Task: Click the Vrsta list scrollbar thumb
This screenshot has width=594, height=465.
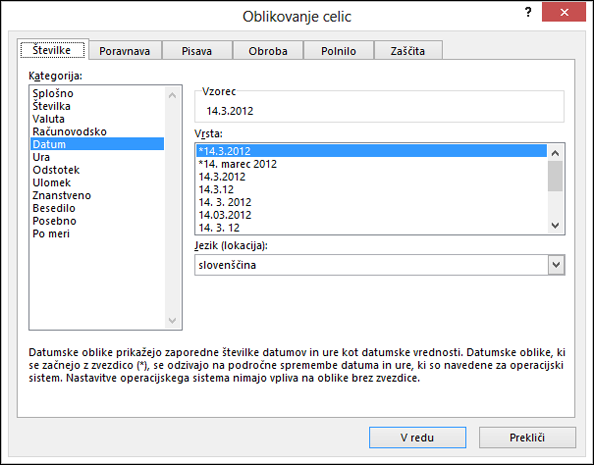Action: (x=555, y=176)
